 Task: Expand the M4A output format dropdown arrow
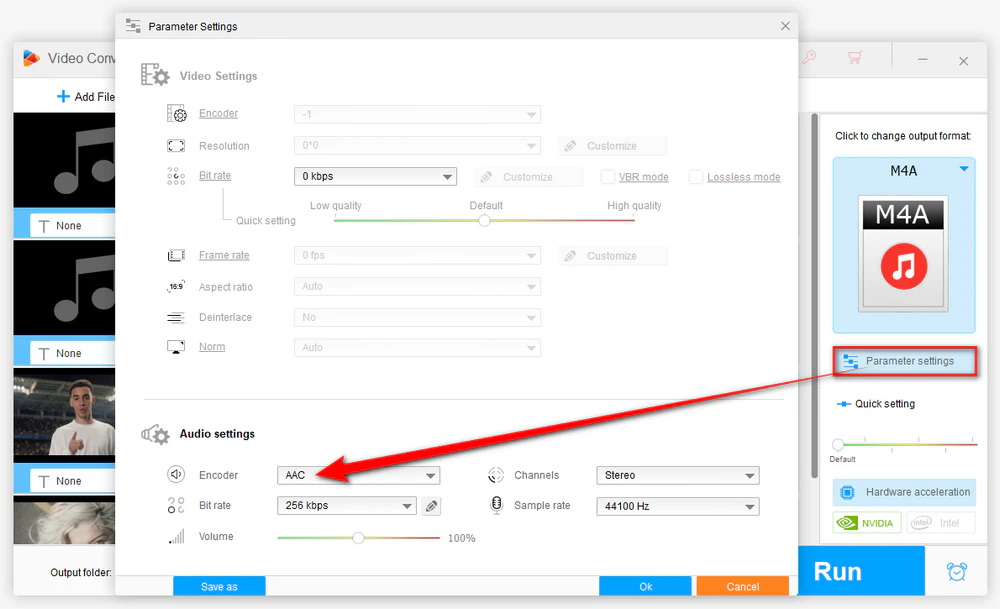tap(964, 169)
